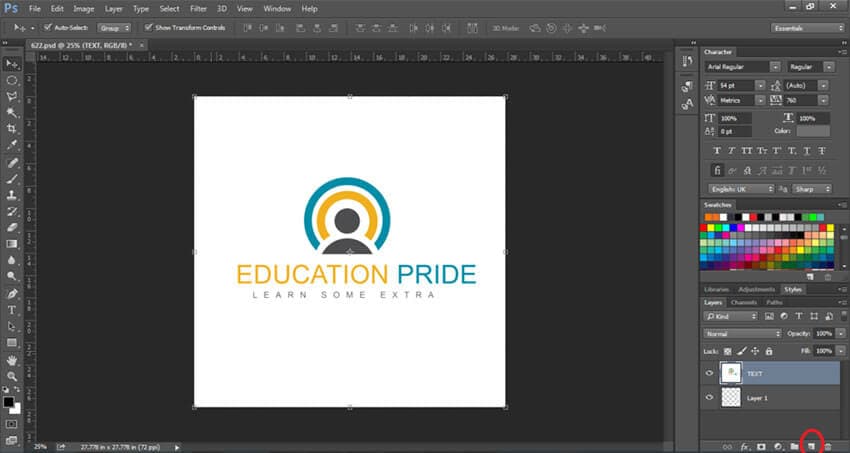Select the Clone Stamp tool
Screen dimensions: 850x453
coord(11,195)
